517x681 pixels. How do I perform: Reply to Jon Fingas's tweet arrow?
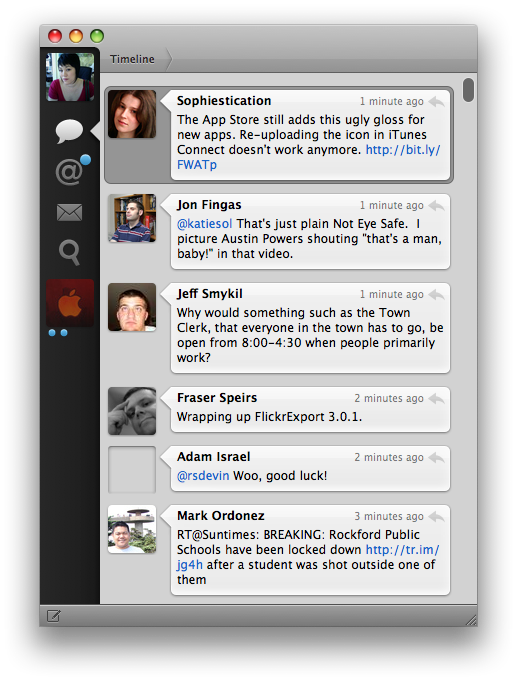[436, 205]
